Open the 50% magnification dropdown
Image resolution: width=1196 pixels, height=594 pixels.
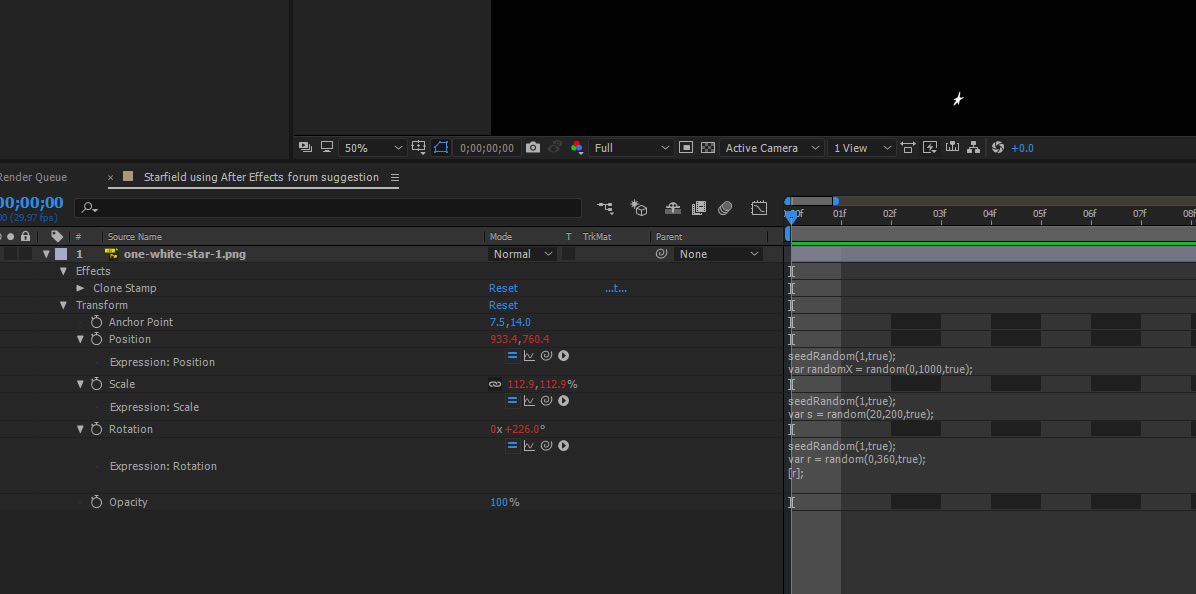tap(372, 148)
